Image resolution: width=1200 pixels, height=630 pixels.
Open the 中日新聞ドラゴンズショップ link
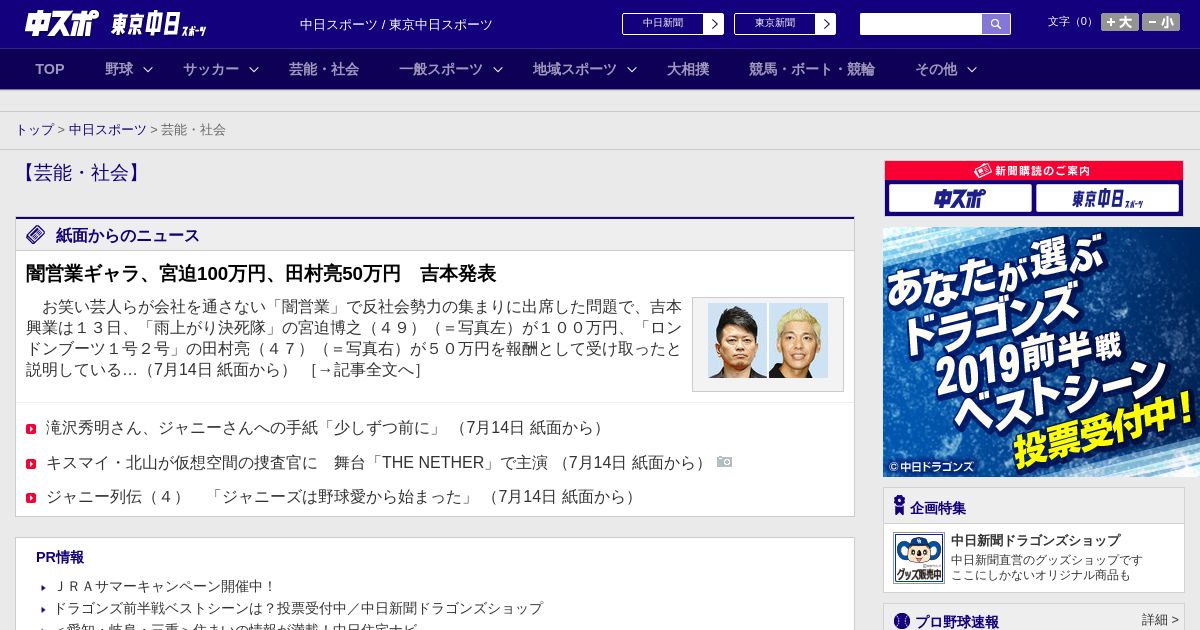pyautogui.click(x=1035, y=540)
